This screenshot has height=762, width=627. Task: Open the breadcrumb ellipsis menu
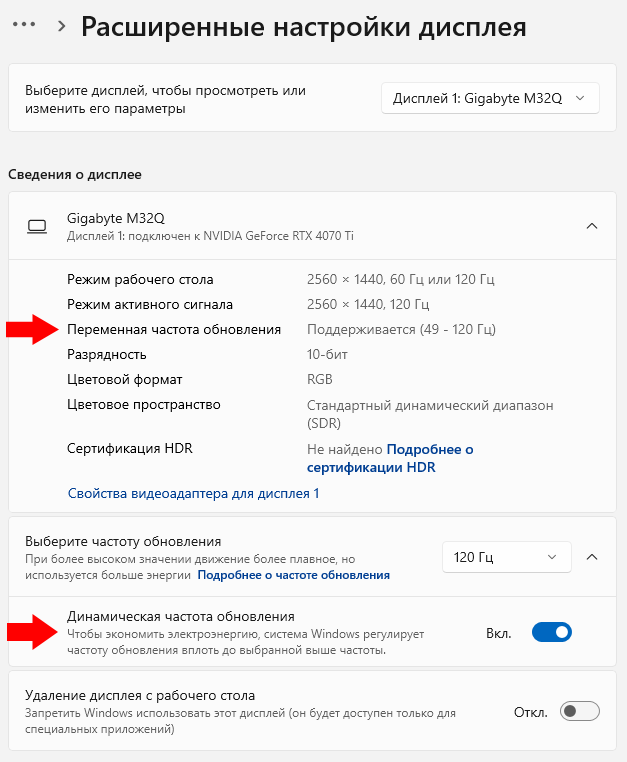pyautogui.click(x=23, y=25)
